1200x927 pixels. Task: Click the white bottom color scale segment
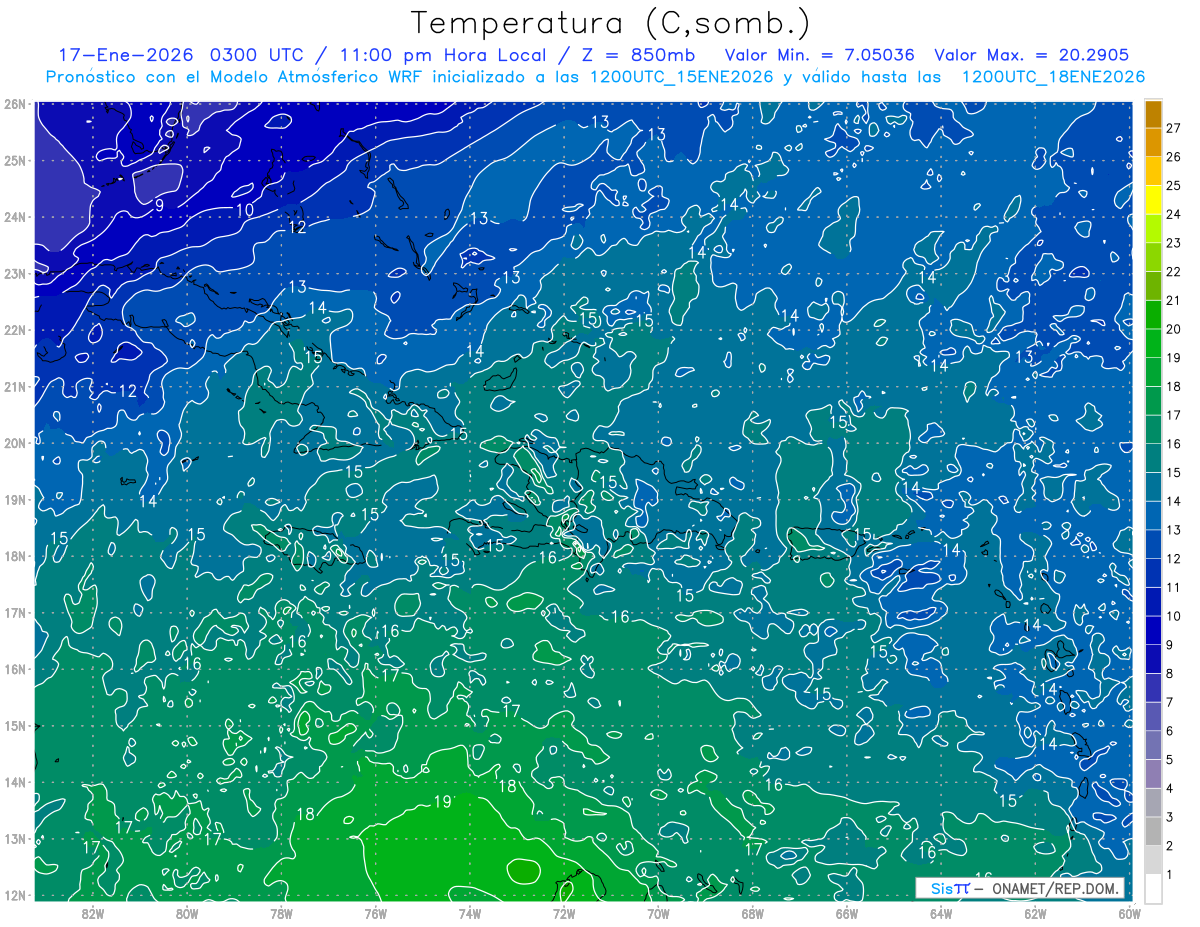click(x=1153, y=888)
